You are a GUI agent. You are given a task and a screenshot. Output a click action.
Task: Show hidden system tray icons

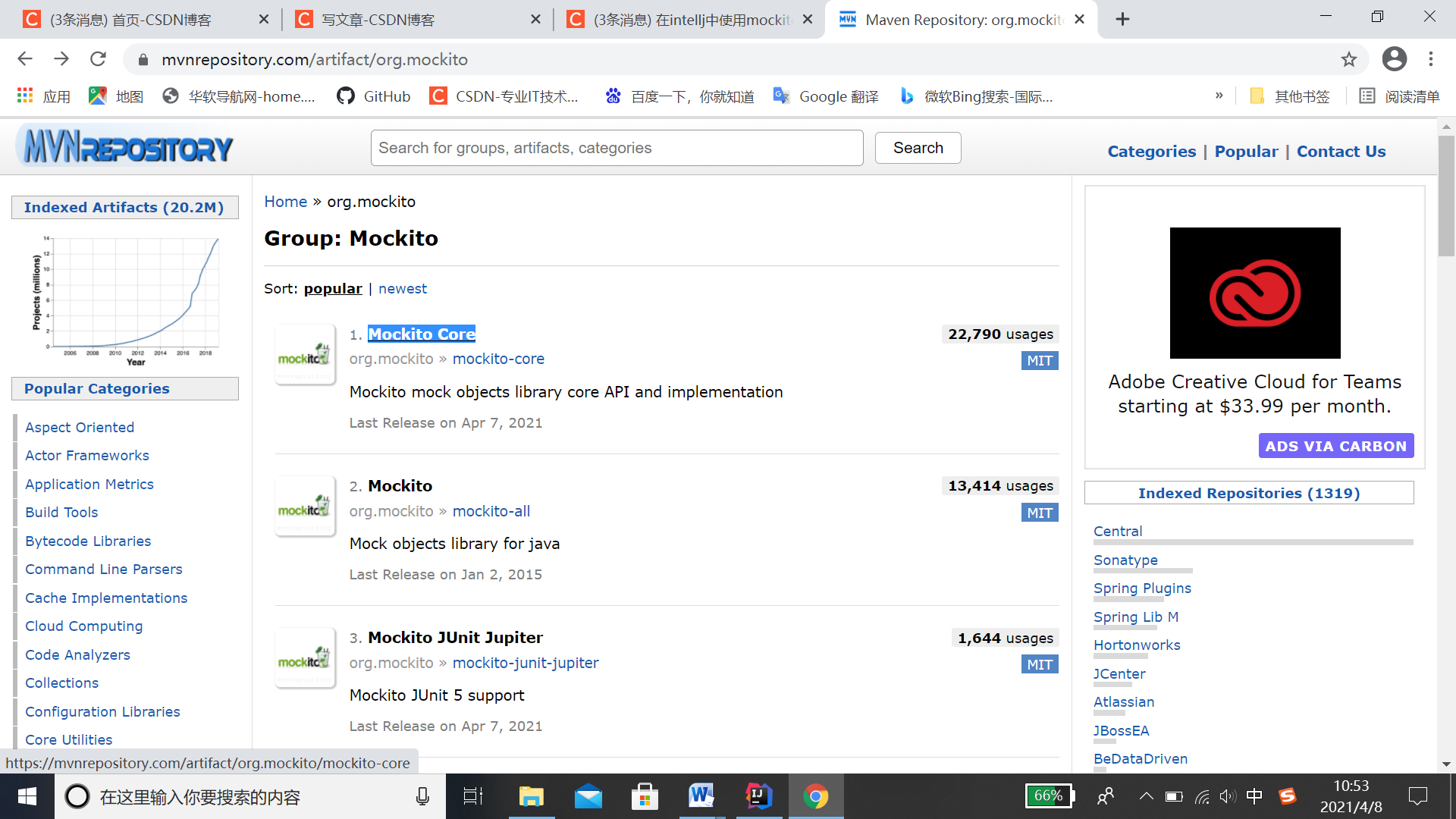(x=1146, y=796)
